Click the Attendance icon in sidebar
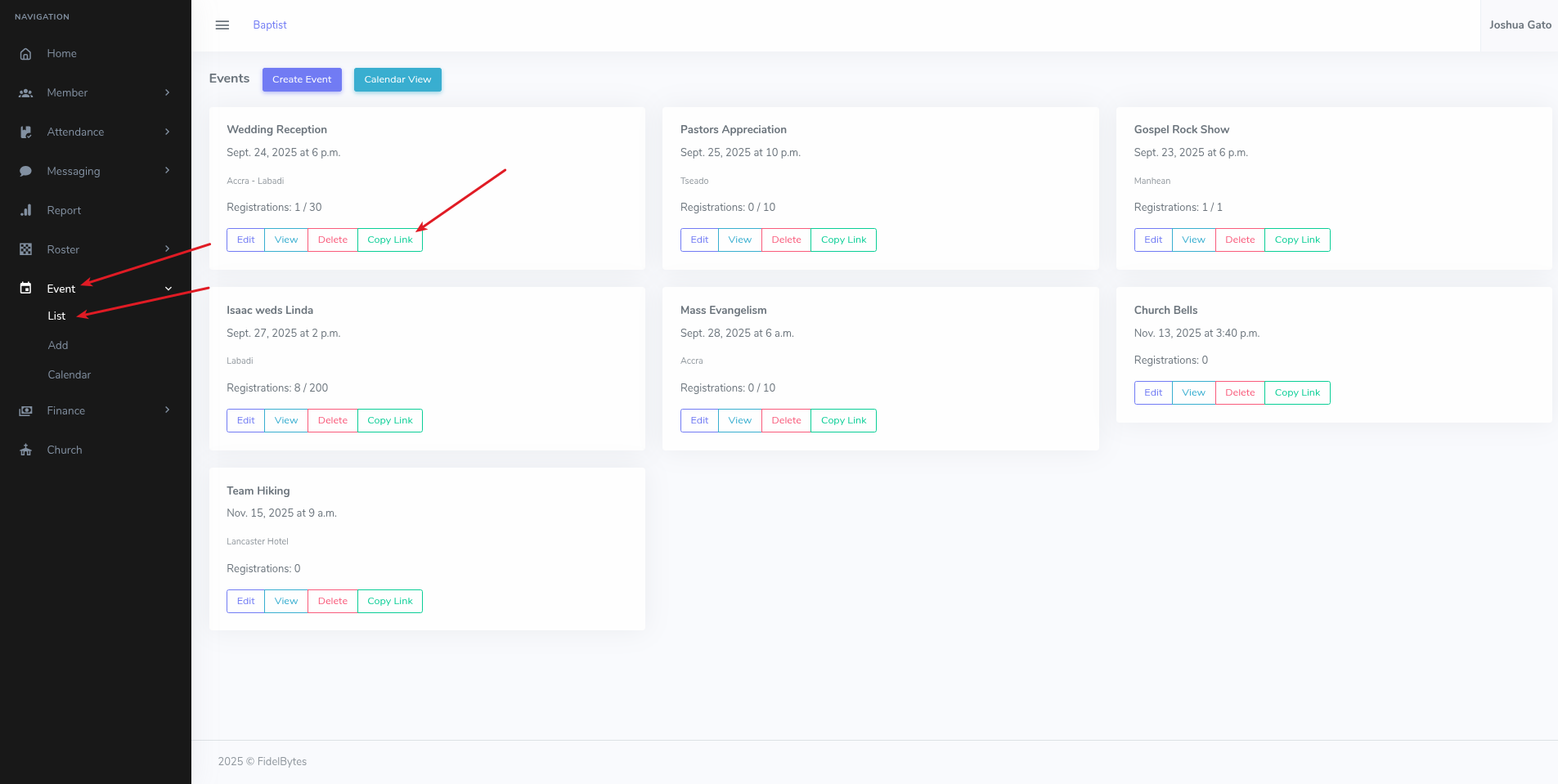The width and height of the screenshot is (1558, 784). coord(25,132)
